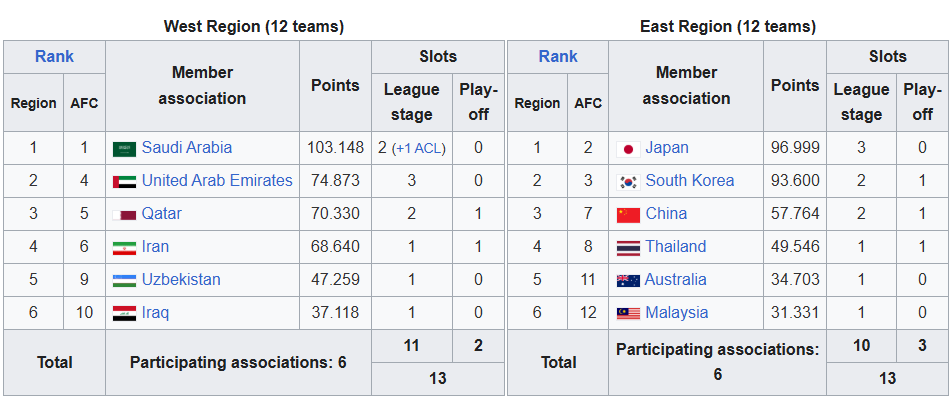This screenshot has width=949, height=398.
Task: Open the Iraq association link
Action: tap(155, 313)
